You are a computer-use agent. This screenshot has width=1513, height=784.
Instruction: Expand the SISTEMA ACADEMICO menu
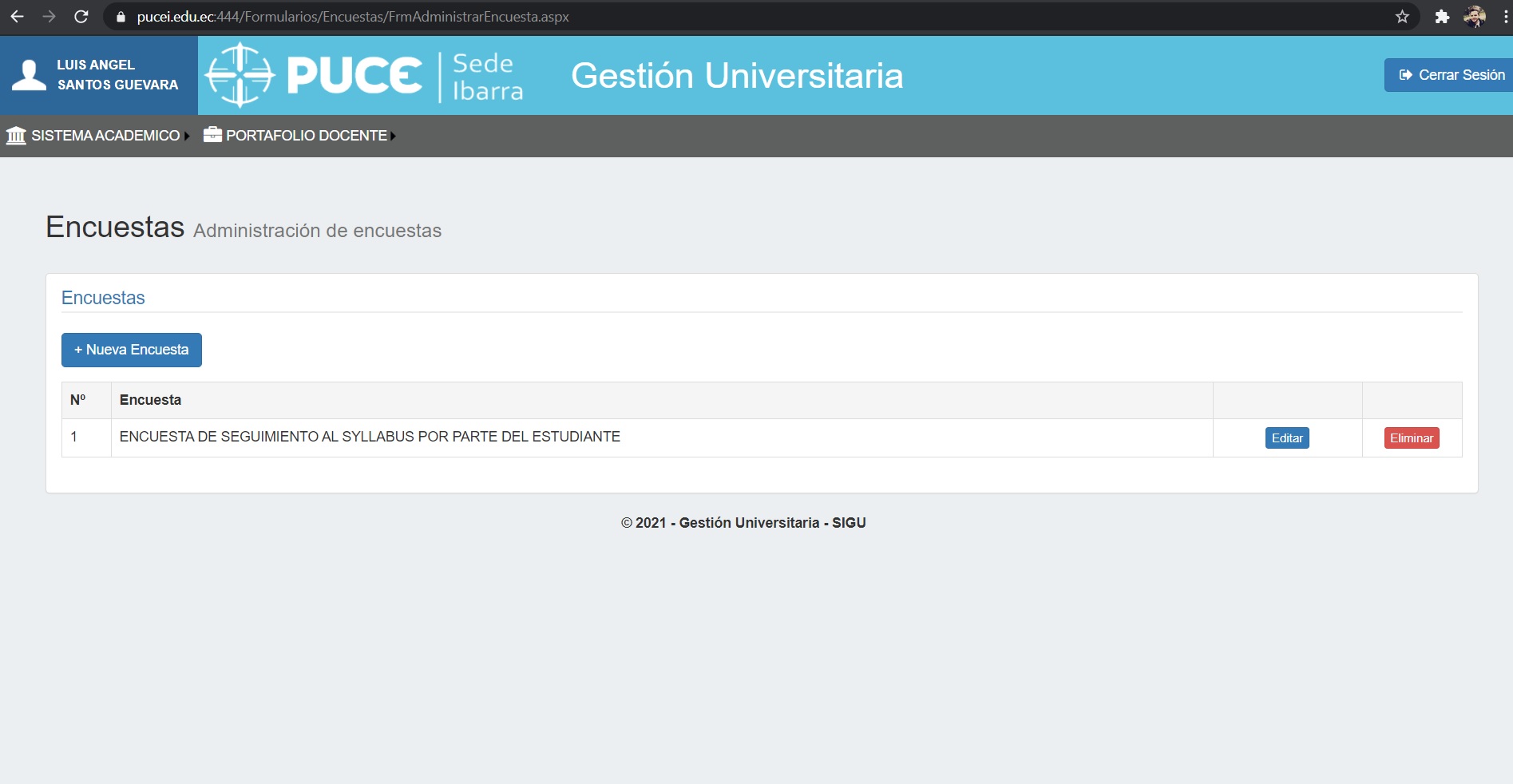coord(105,136)
